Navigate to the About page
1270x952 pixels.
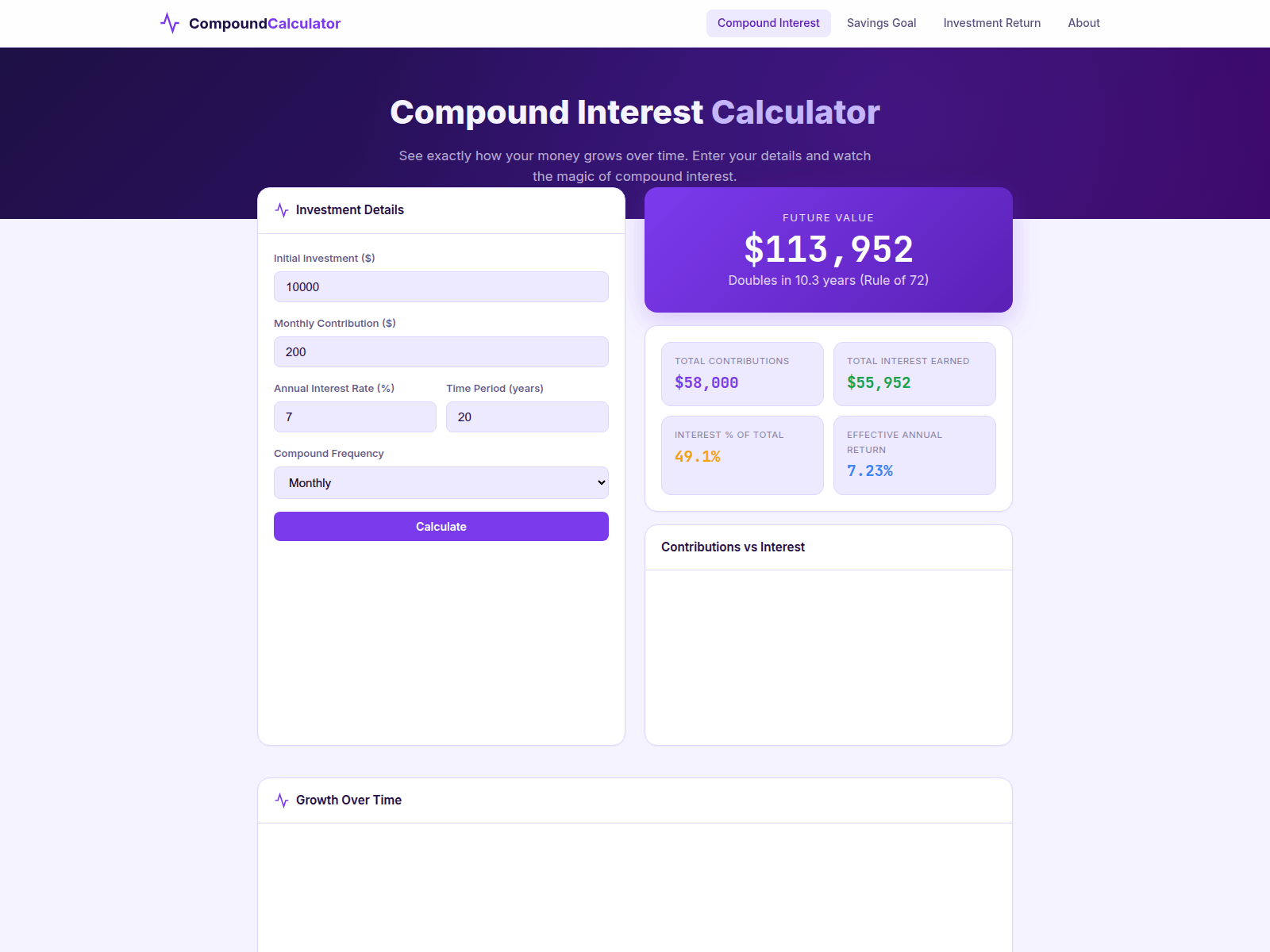(1083, 23)
